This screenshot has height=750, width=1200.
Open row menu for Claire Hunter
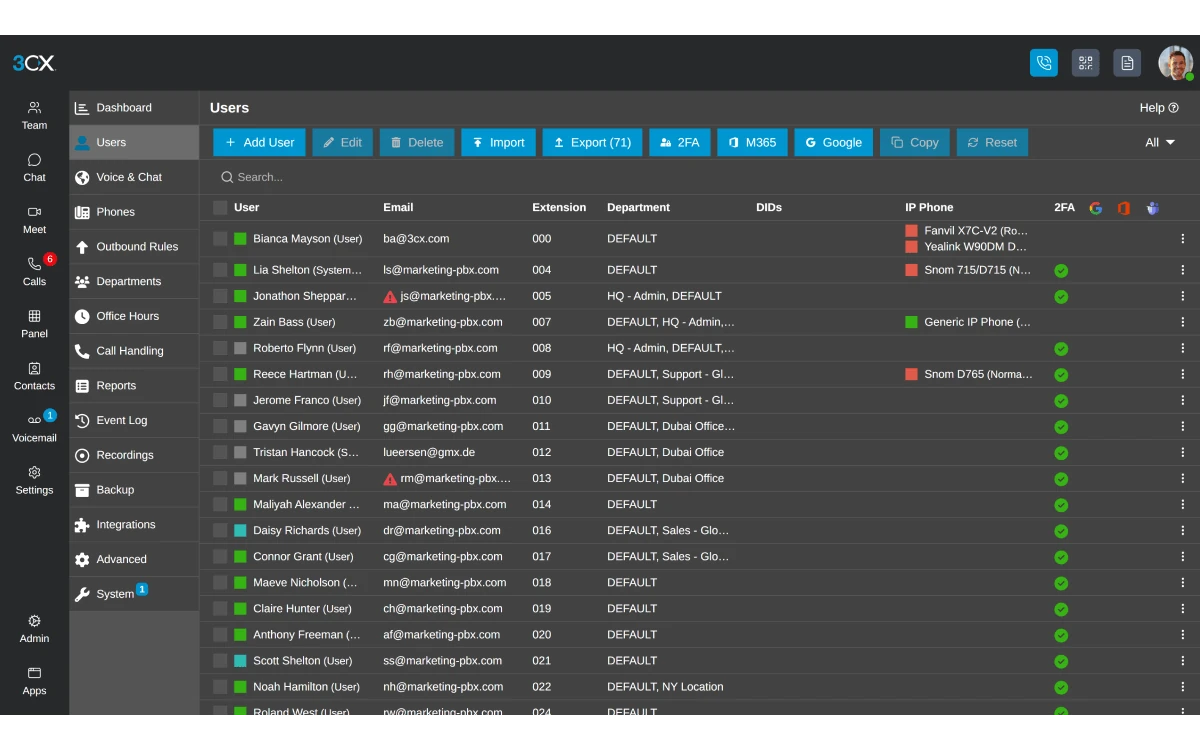click(x=1183, y=608)
